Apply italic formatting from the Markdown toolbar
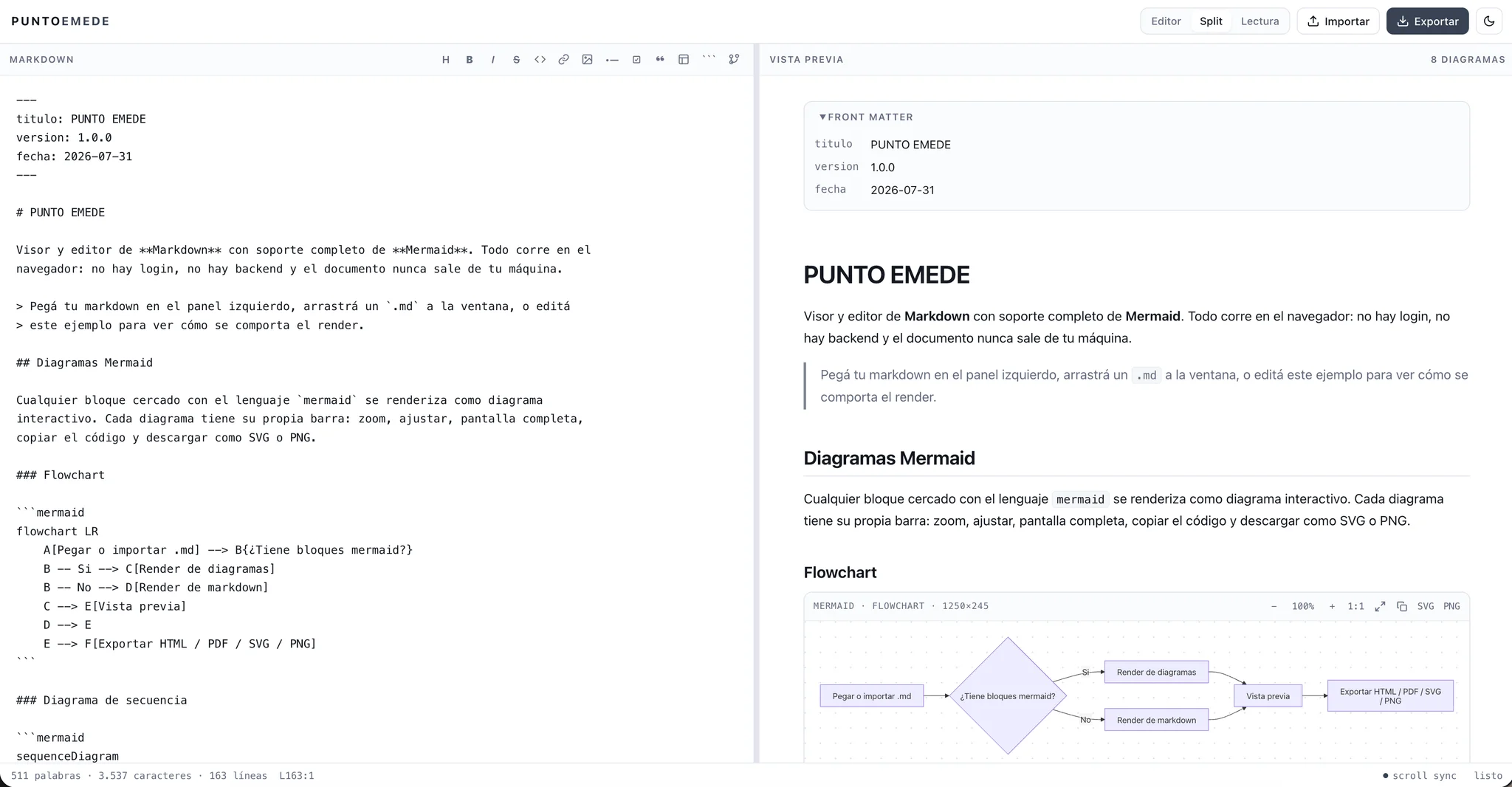Screen dimensions: 1512x787 [493, 60]
